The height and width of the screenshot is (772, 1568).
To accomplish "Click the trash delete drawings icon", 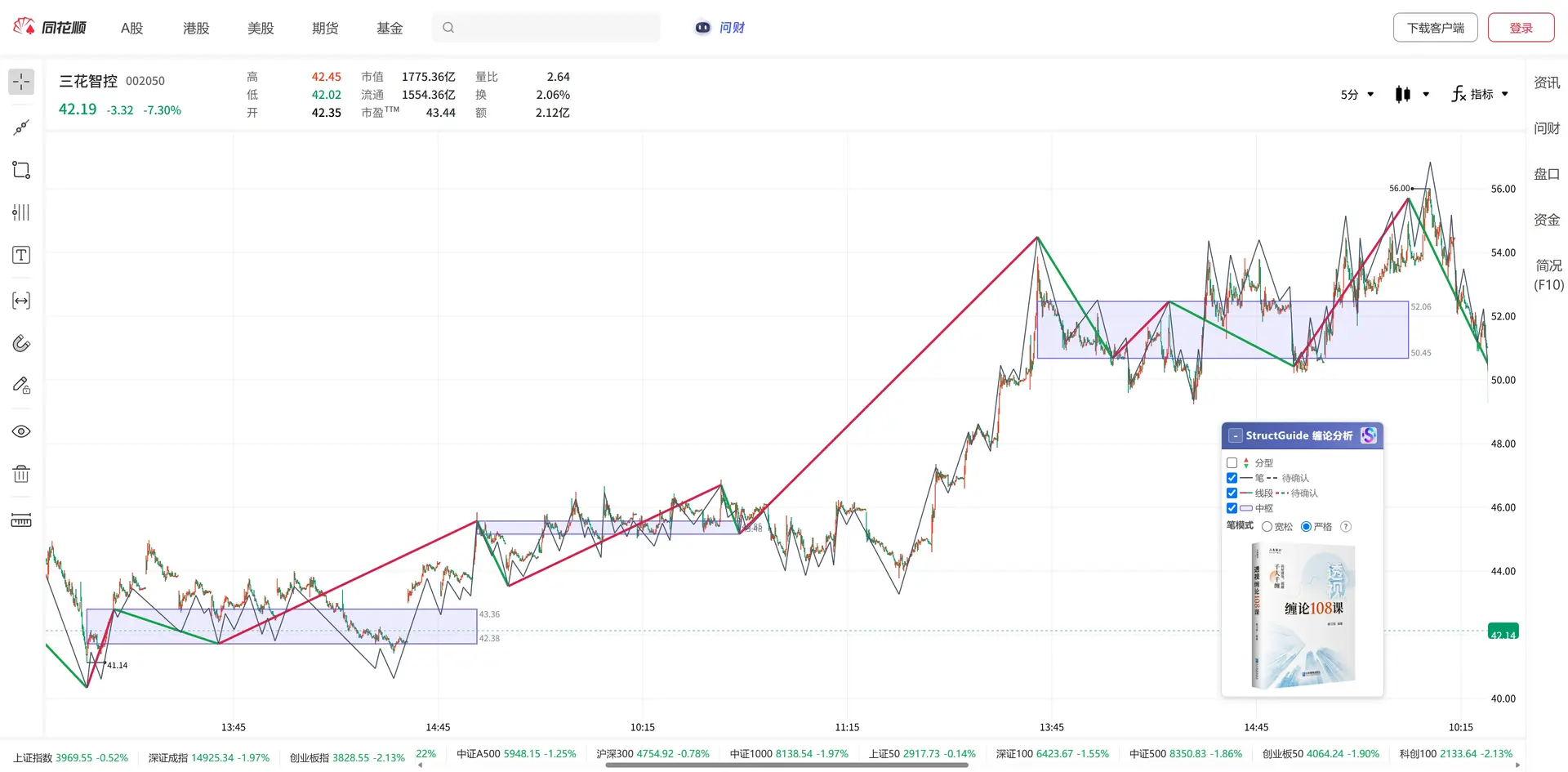I will click(21, 474).
